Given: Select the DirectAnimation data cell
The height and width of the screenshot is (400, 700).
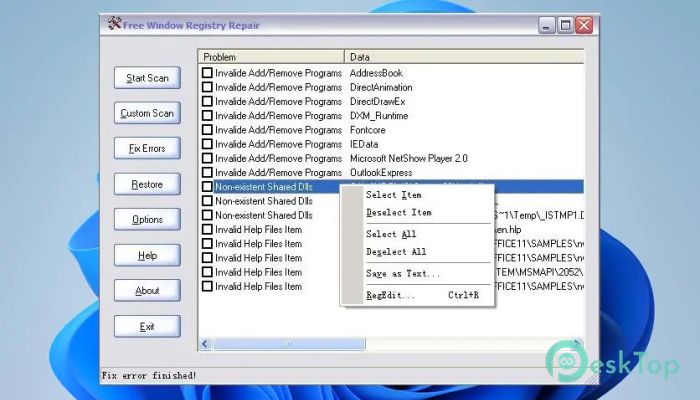Looking at the screenshot, I should [381, 87].
